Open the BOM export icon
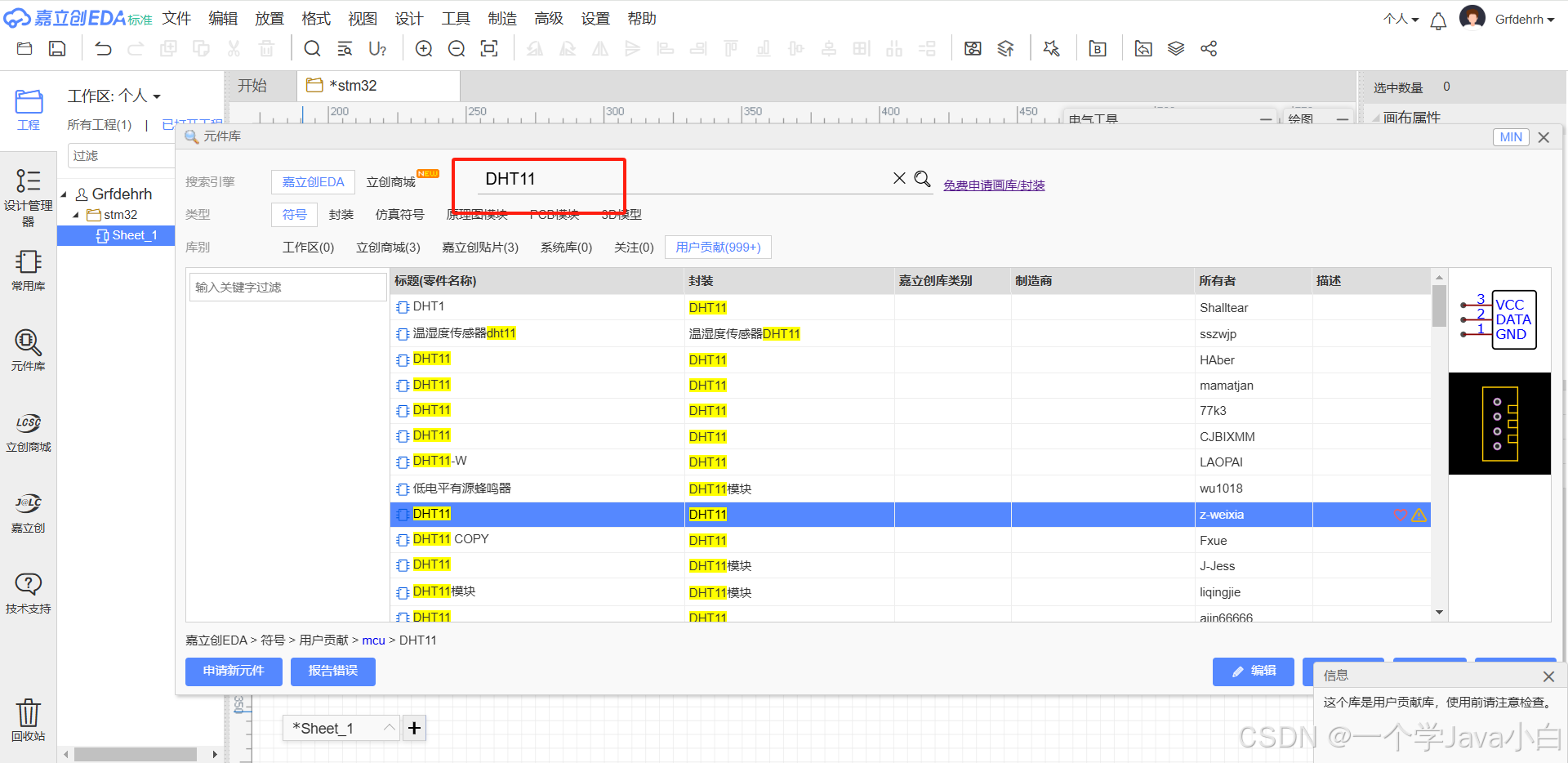Screen dimensions: 1568x763 (x=1098, y=49)
